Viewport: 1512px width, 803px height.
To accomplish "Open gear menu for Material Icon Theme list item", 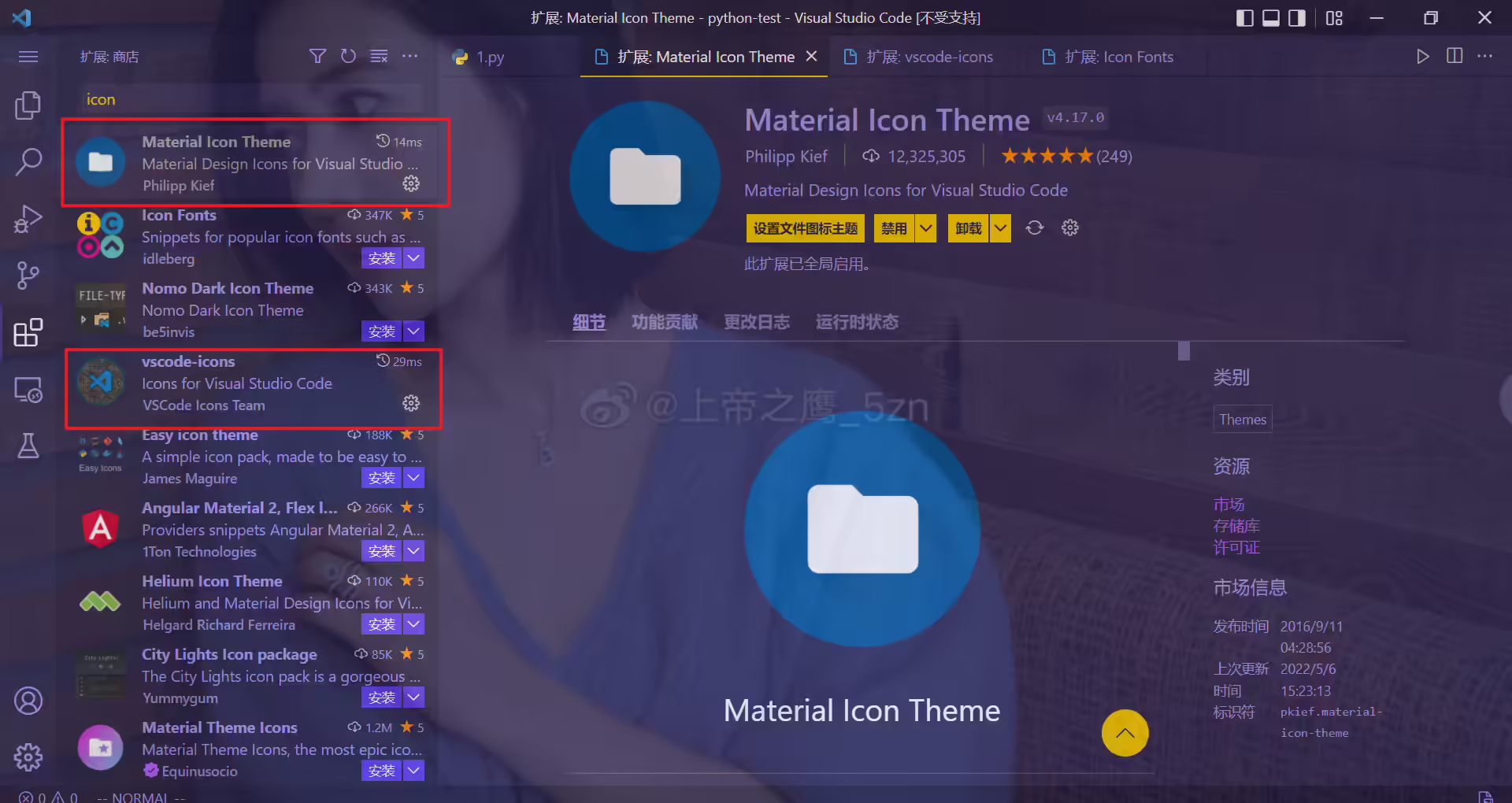I will point(411,183).
